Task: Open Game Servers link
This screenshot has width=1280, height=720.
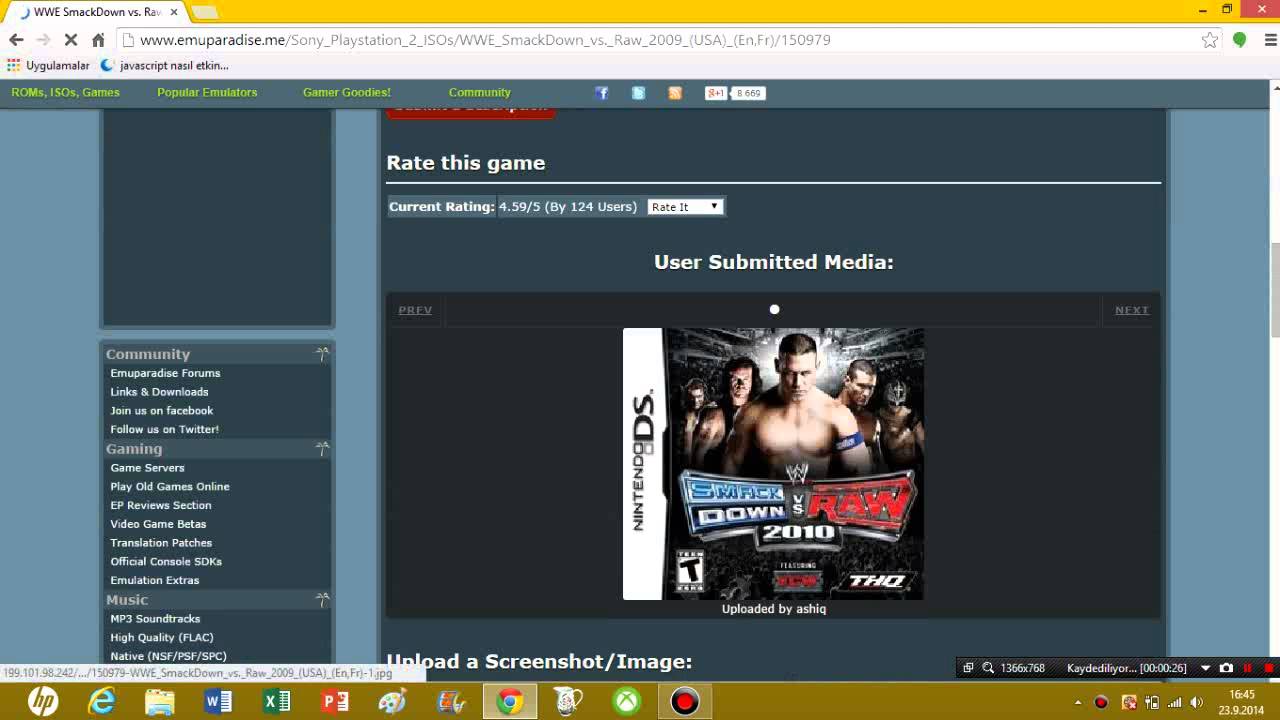Action: (147, 467)
